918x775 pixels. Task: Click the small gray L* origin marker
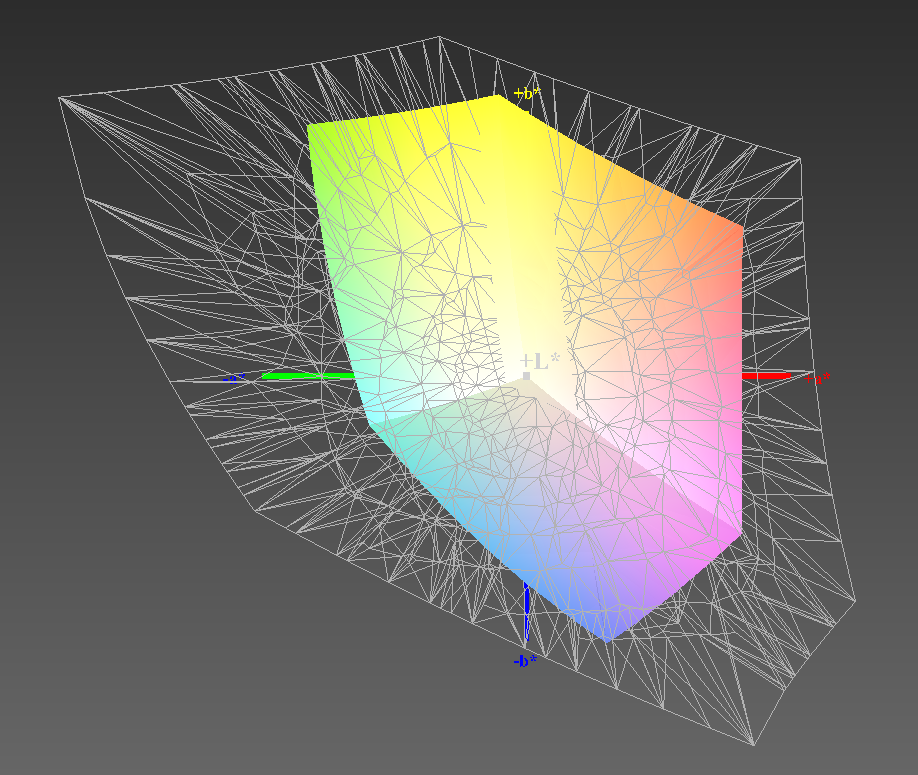click(x=526, y=376)
